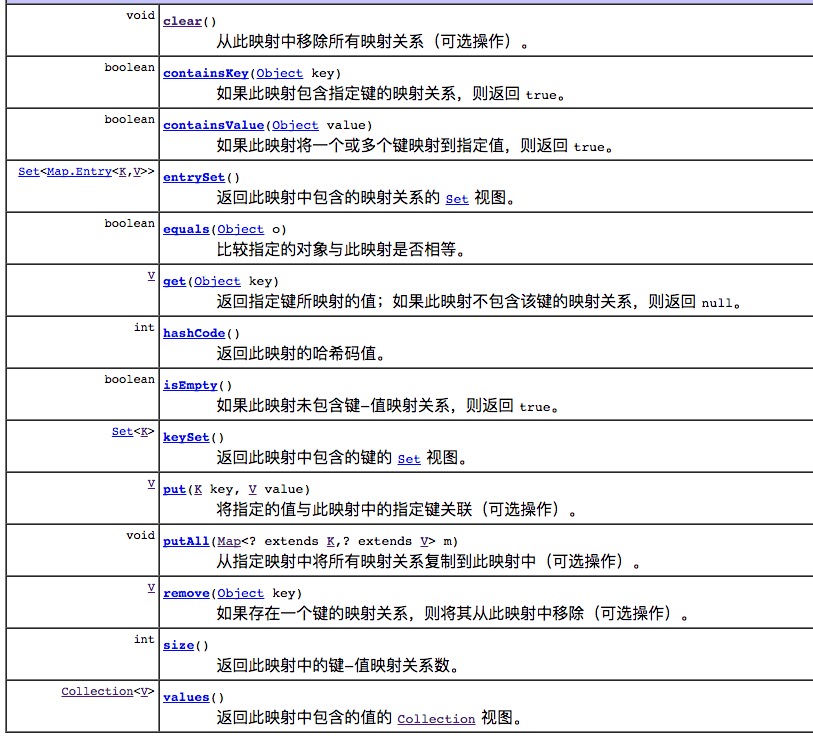Click Set link in entrySet description

coord(456,199)
